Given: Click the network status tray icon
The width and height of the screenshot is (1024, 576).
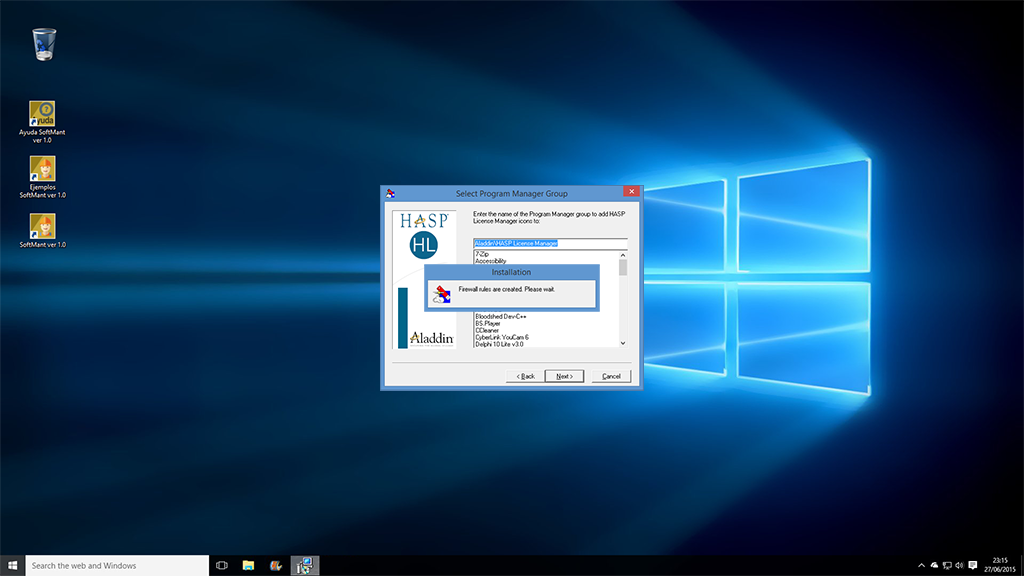Looking at the screenshot, I should tap(946, 565).
